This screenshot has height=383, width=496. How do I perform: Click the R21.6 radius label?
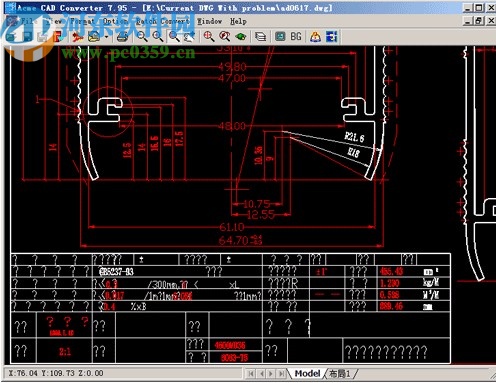(x=354, y=137)
